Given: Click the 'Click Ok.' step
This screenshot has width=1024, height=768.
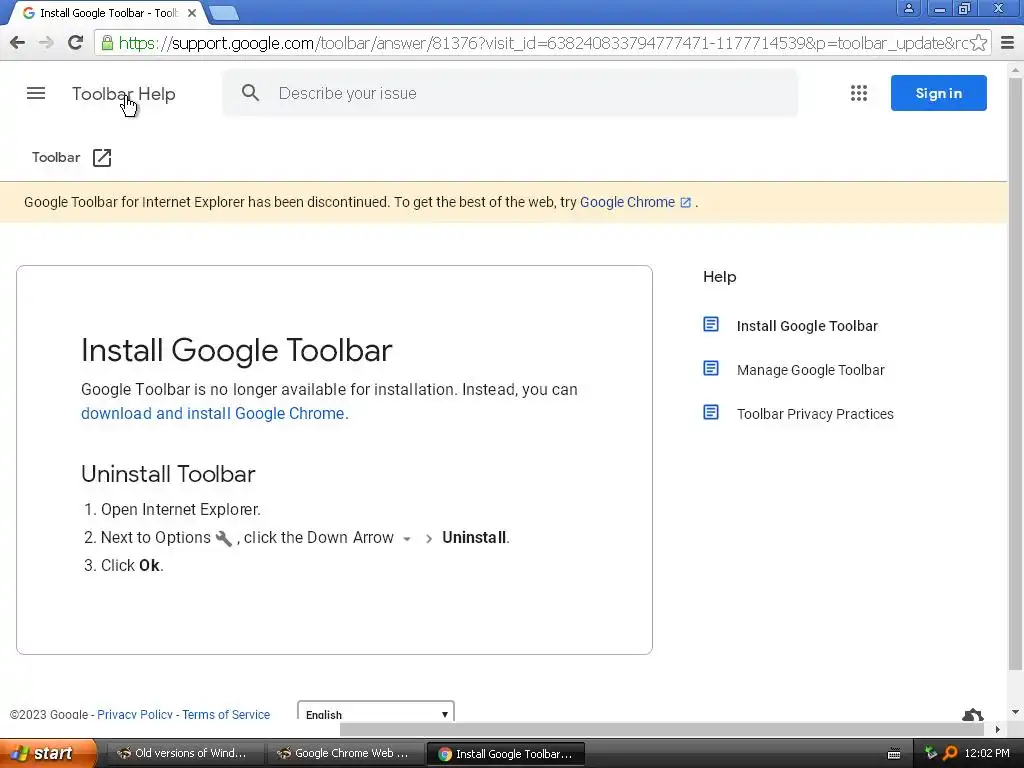Looking at the screenshot, I should 132,566.
